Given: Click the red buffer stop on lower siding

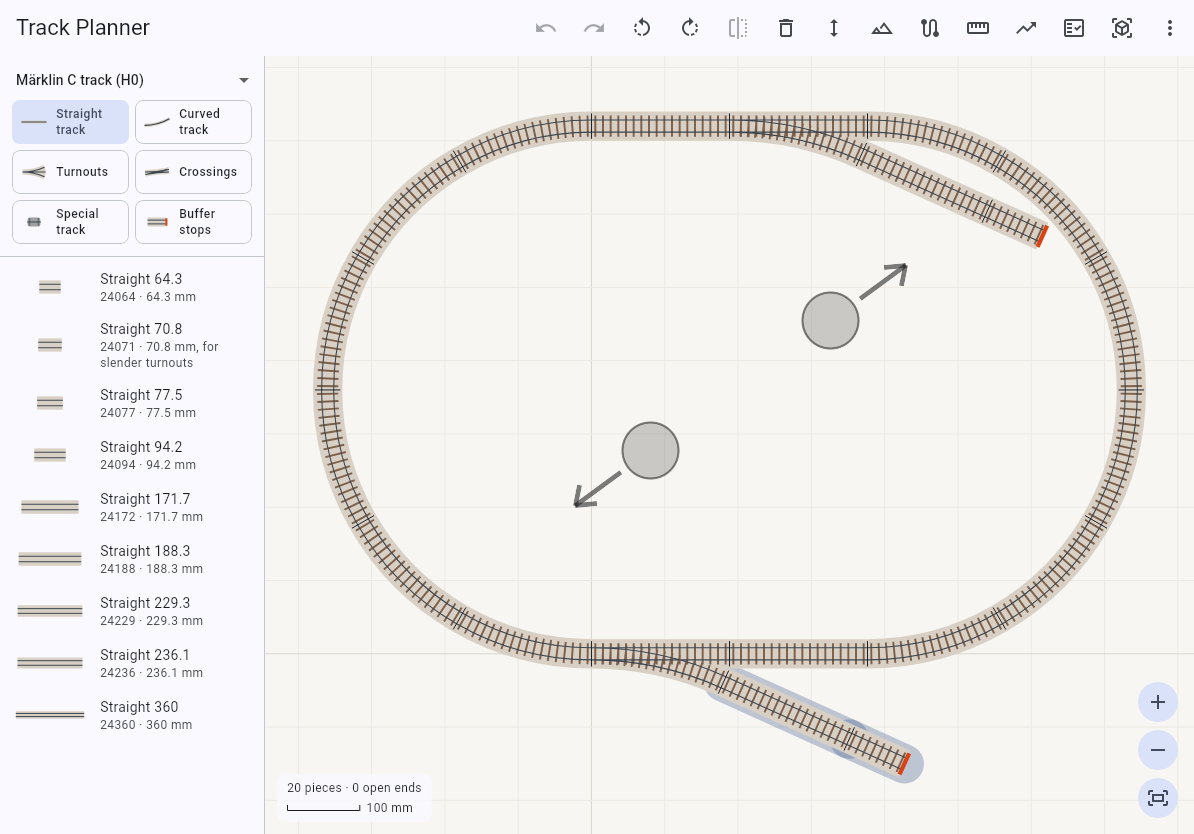Looking at the screenshot, I should pyautogui.click(x=904, y=764).
